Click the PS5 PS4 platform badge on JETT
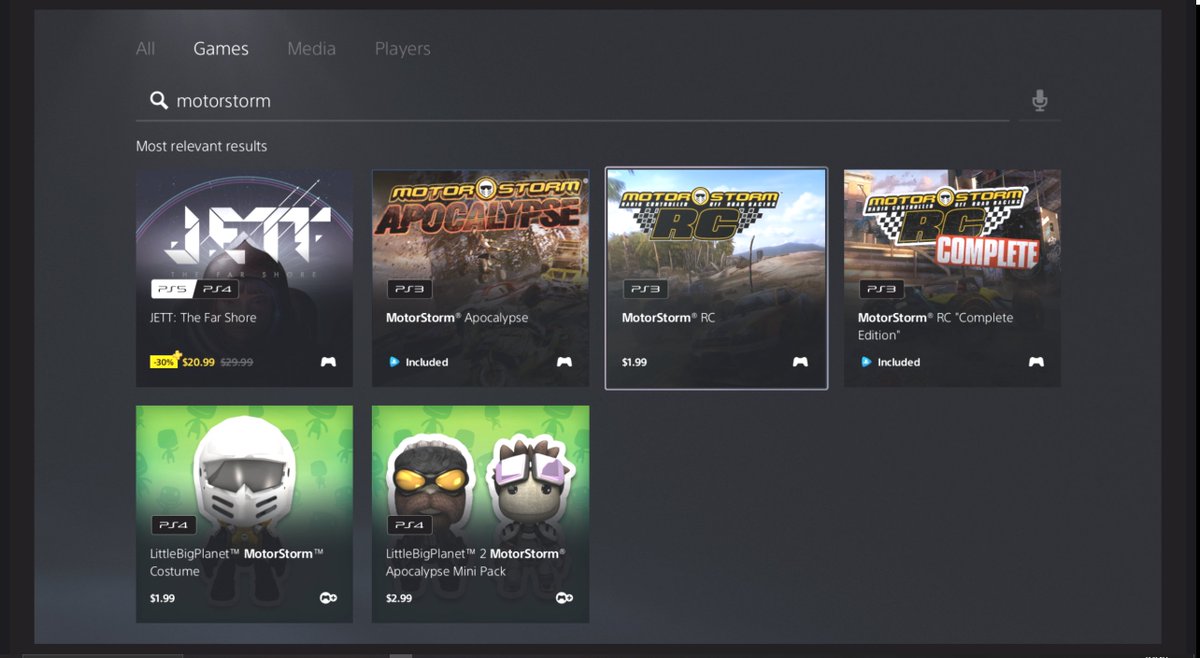This screenshot has height=658, width=1200. point(195,289)
